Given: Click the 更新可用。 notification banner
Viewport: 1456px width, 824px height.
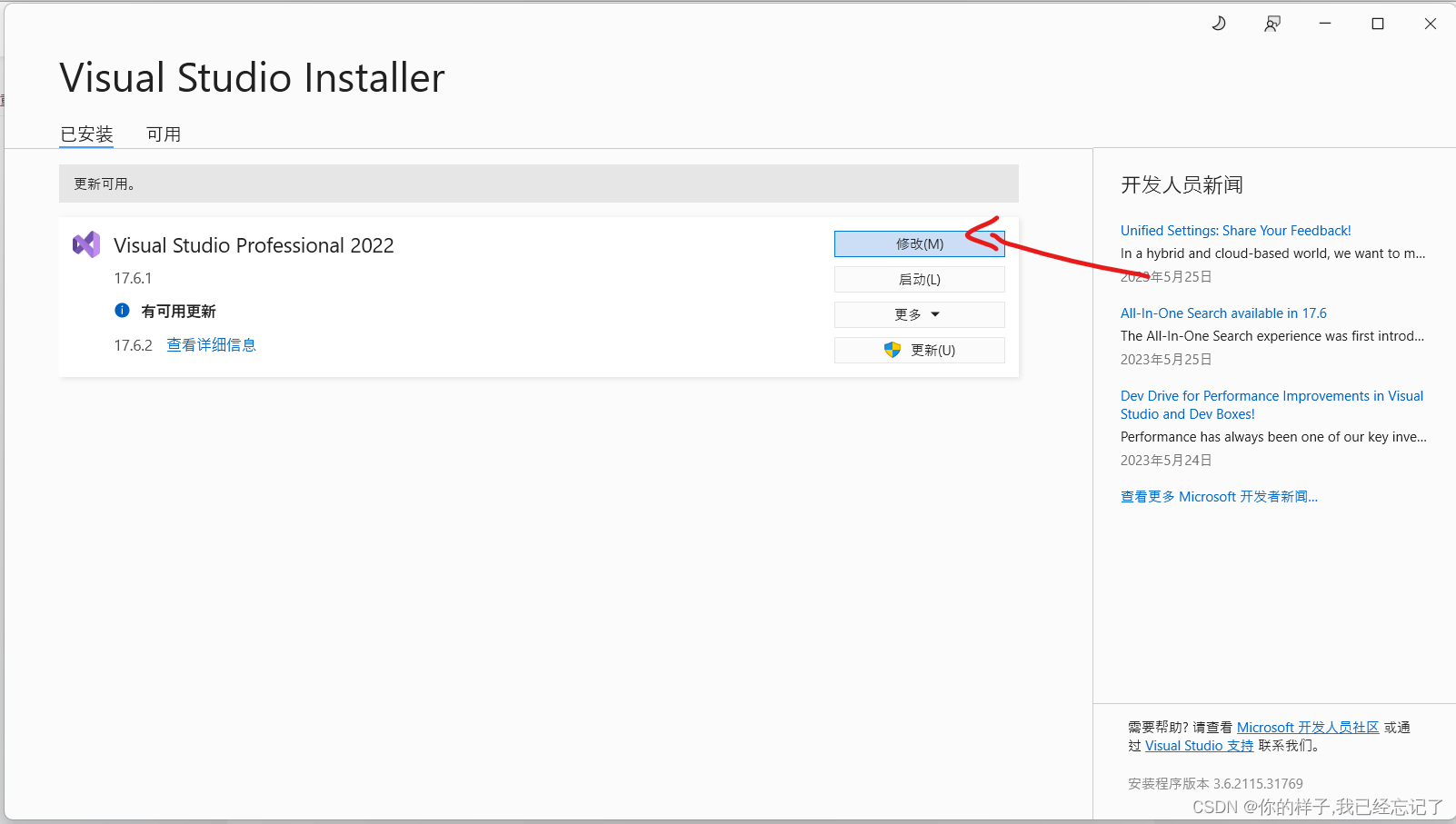Looking at the screenshot, I should pyautogui.click(x=538, y=184).
